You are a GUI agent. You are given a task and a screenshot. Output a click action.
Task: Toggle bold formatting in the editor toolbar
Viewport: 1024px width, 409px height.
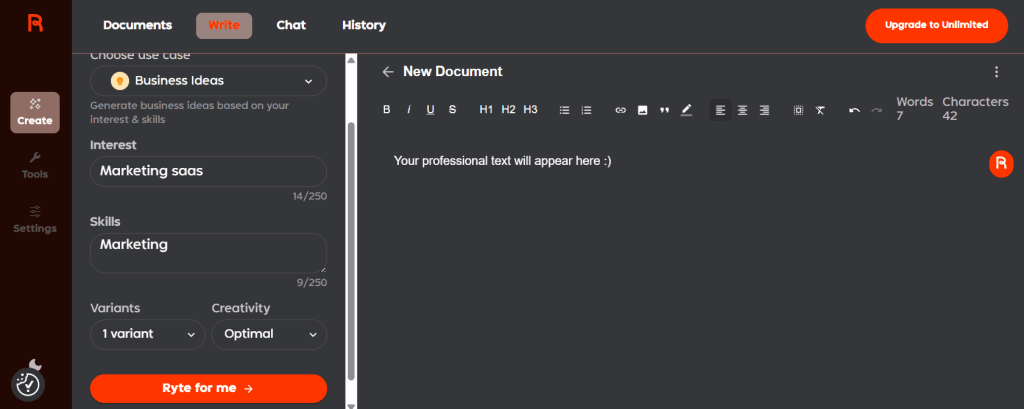387,110
